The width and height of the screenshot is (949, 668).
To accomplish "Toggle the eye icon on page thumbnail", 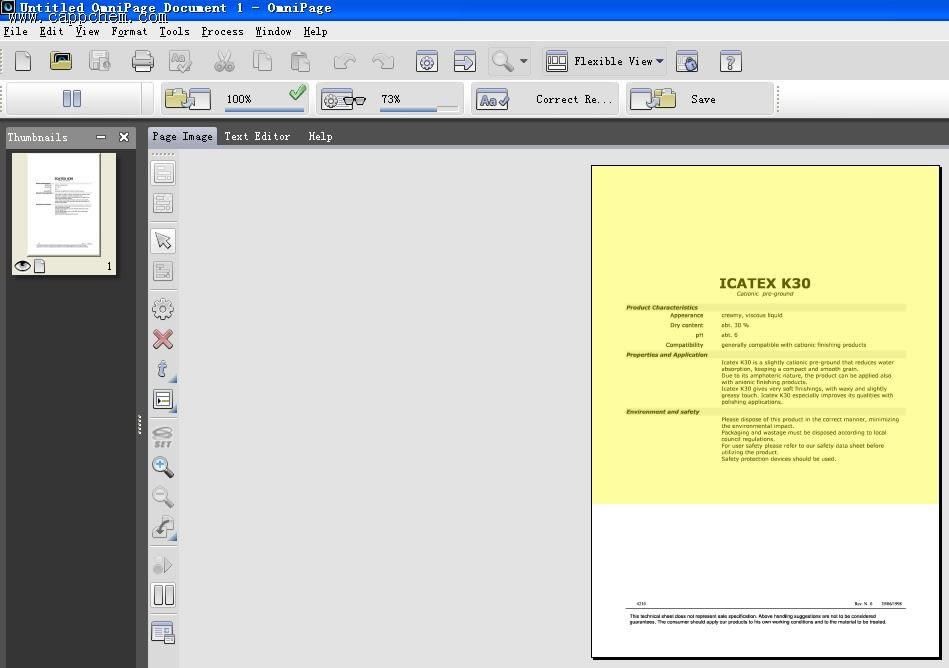I will pos(22,266).
